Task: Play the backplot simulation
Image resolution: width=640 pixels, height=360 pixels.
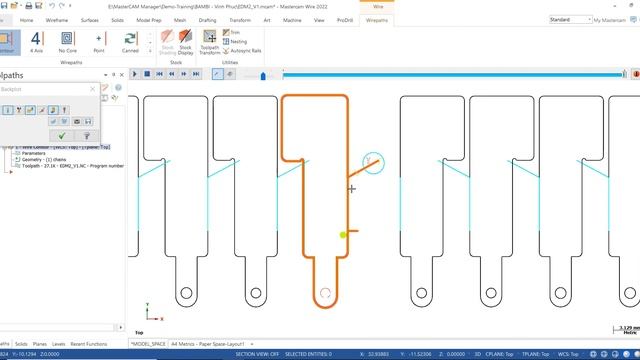Action: (x=135, y=74)
